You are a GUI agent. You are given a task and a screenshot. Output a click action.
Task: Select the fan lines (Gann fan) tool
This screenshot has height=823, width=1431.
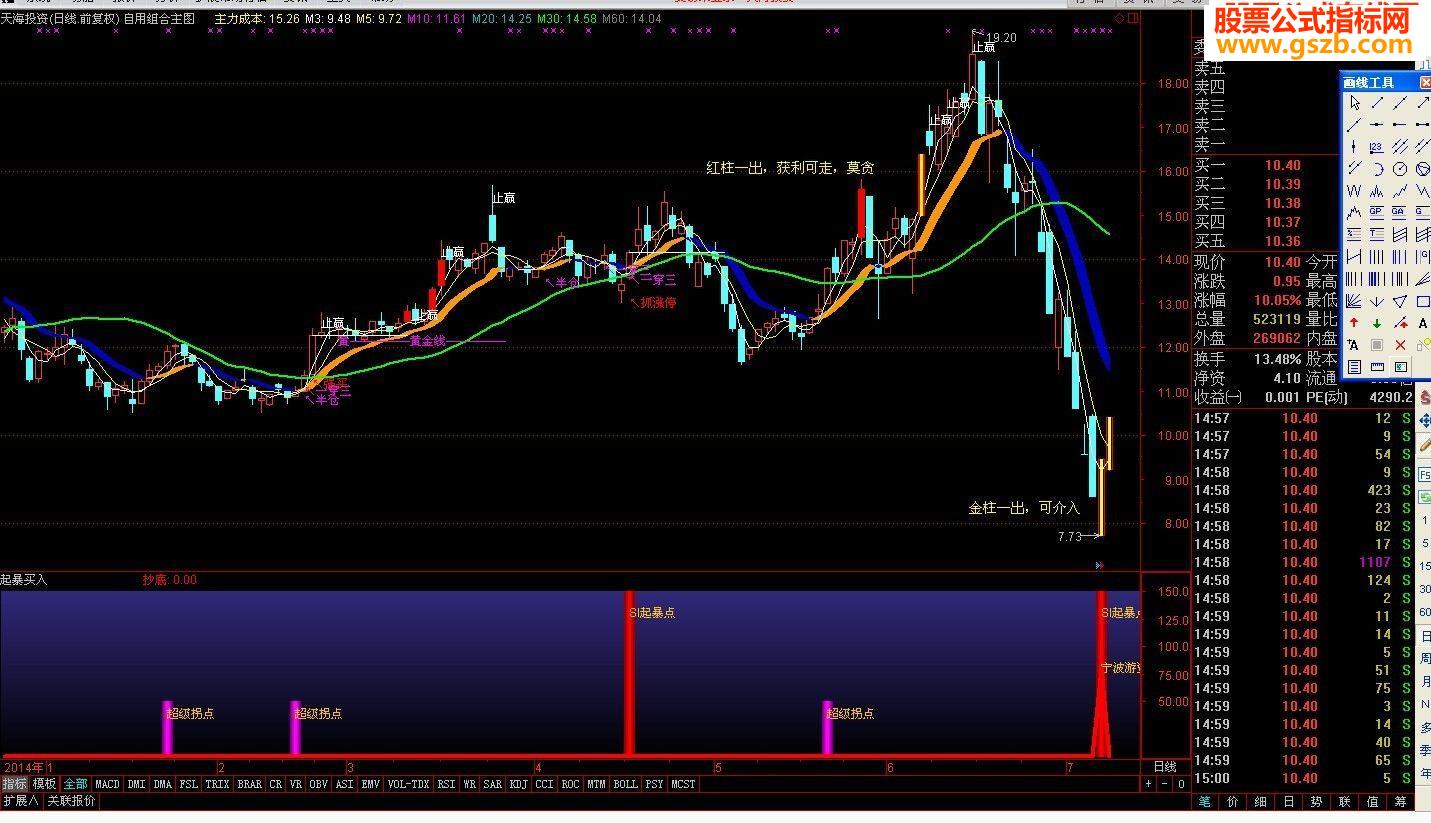pyautogui.click(x=1354, y=300)
